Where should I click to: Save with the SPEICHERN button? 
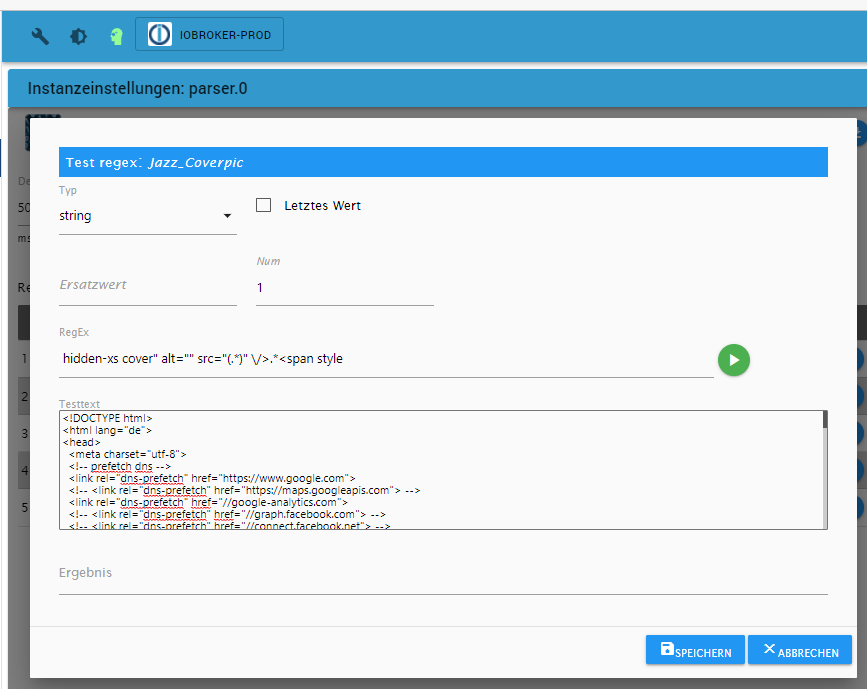point(695,650)
